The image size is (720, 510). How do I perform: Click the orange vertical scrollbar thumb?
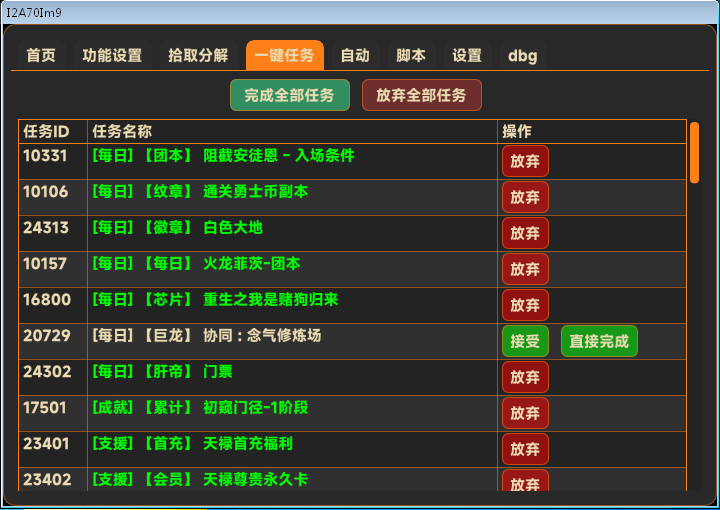pyautogui.click(x=694, y=152)
